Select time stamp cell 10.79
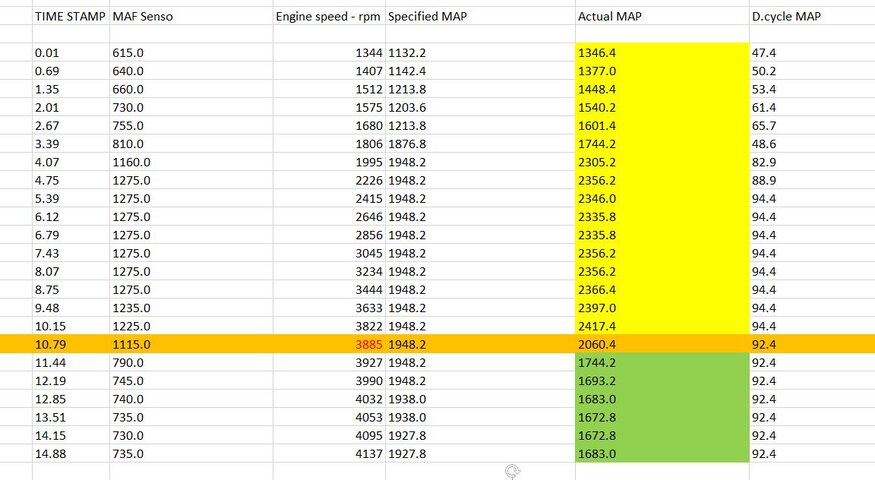This screenshot has width=875, height=480. [70, 344]
